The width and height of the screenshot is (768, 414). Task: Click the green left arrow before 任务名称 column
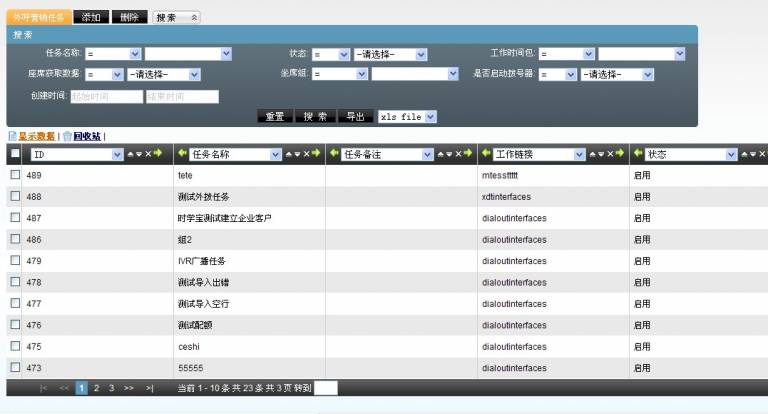182,154
